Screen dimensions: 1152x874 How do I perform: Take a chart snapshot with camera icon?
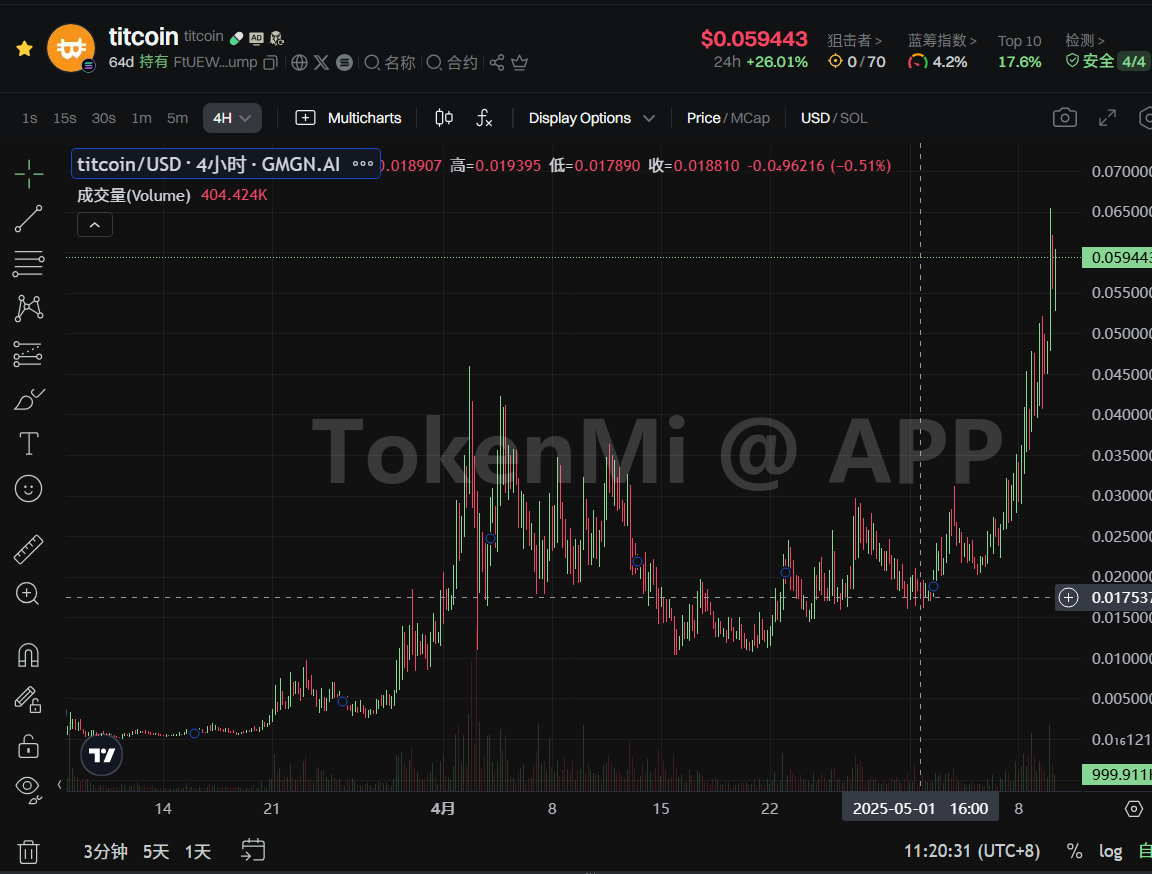1065,118
